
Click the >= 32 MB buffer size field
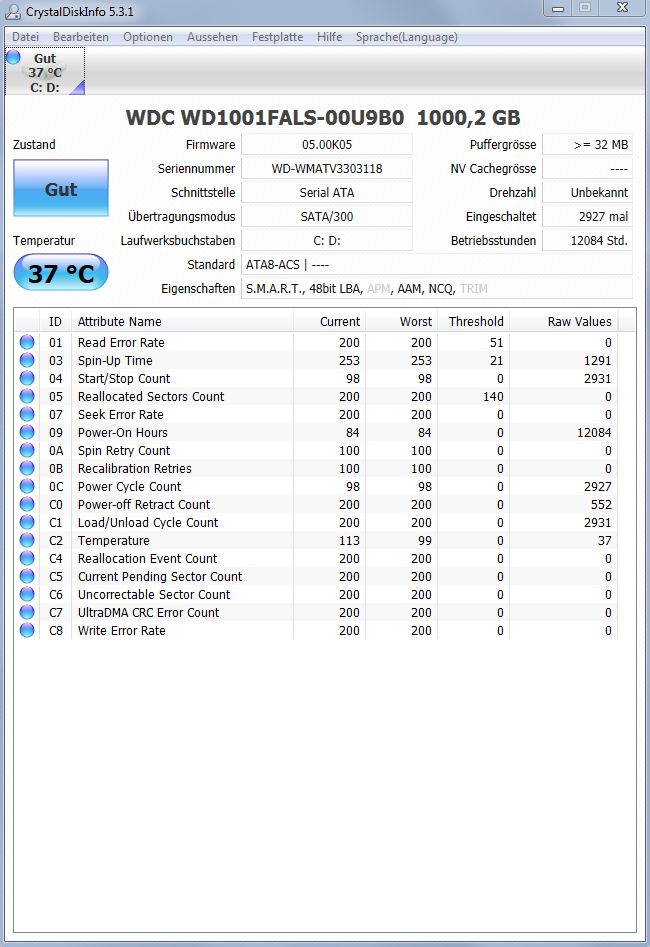click(587, 144)
